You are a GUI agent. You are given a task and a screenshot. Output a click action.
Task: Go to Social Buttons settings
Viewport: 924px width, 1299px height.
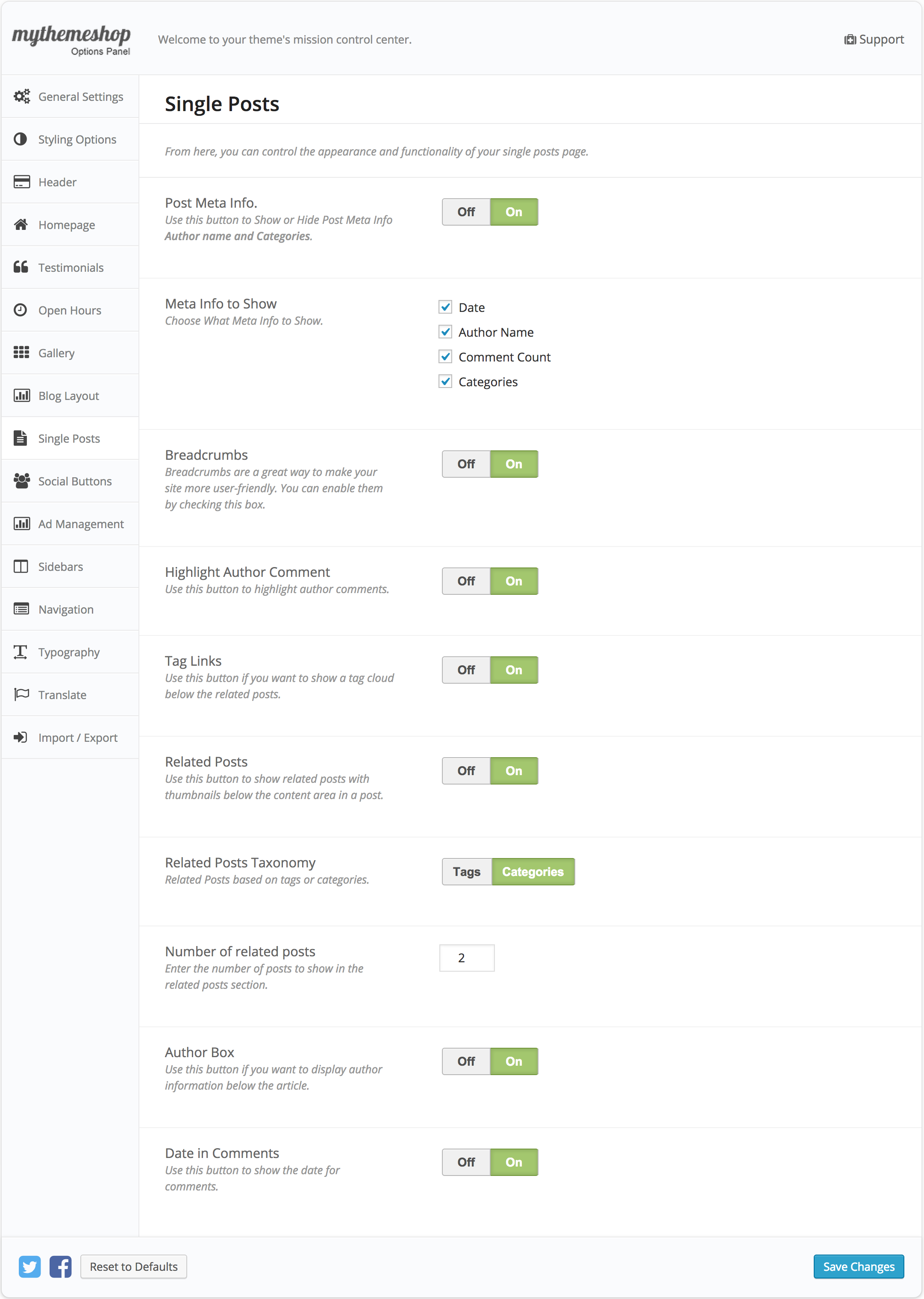pyautogui.click(x=74, y=481)
